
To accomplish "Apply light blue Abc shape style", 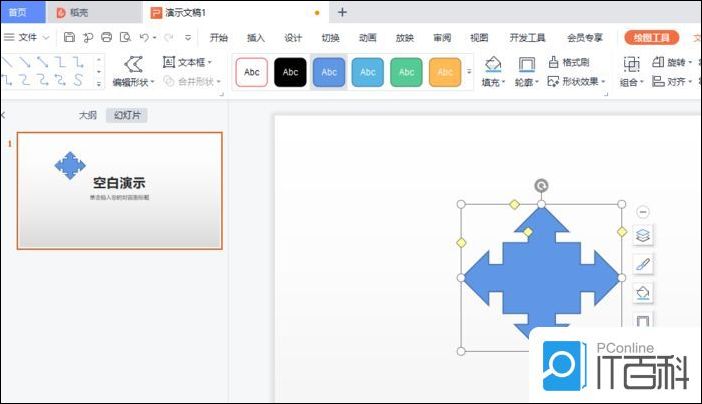I will point(368,72).
